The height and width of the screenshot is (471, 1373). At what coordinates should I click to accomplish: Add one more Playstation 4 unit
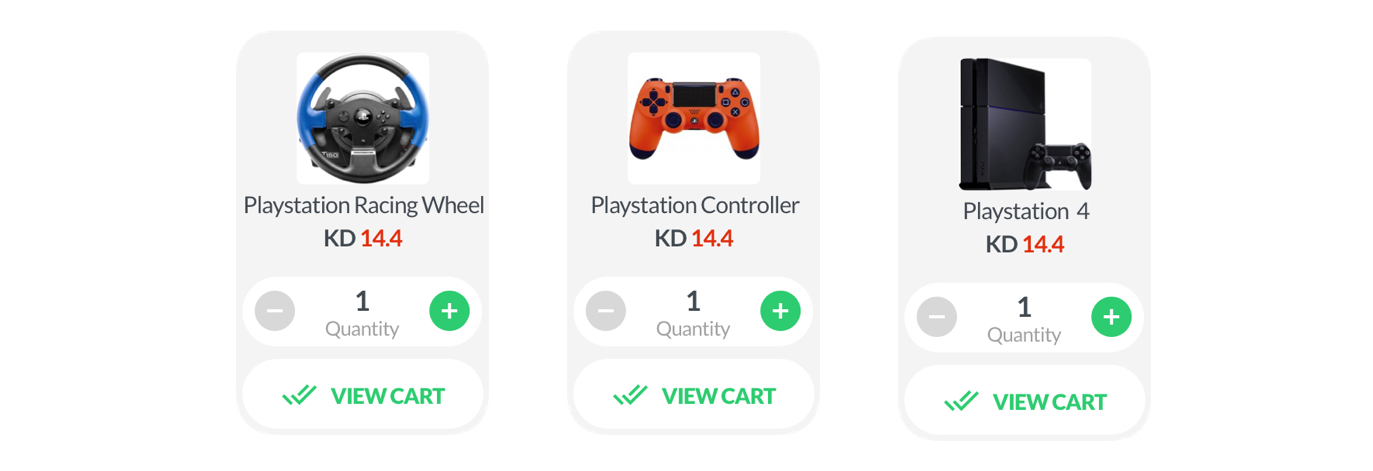coord(1111,317)
